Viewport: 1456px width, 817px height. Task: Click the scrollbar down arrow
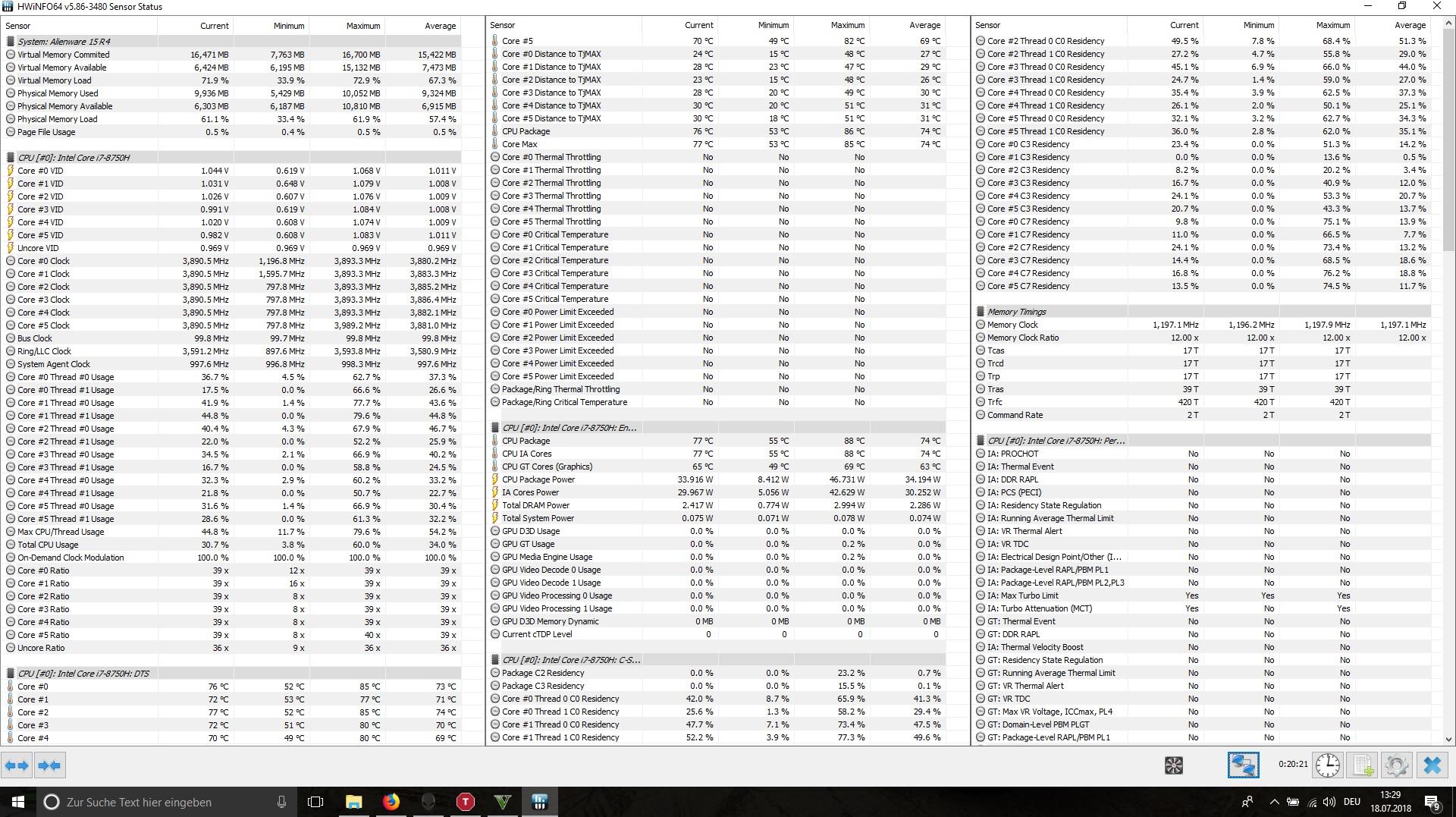tap(1448, 739)
